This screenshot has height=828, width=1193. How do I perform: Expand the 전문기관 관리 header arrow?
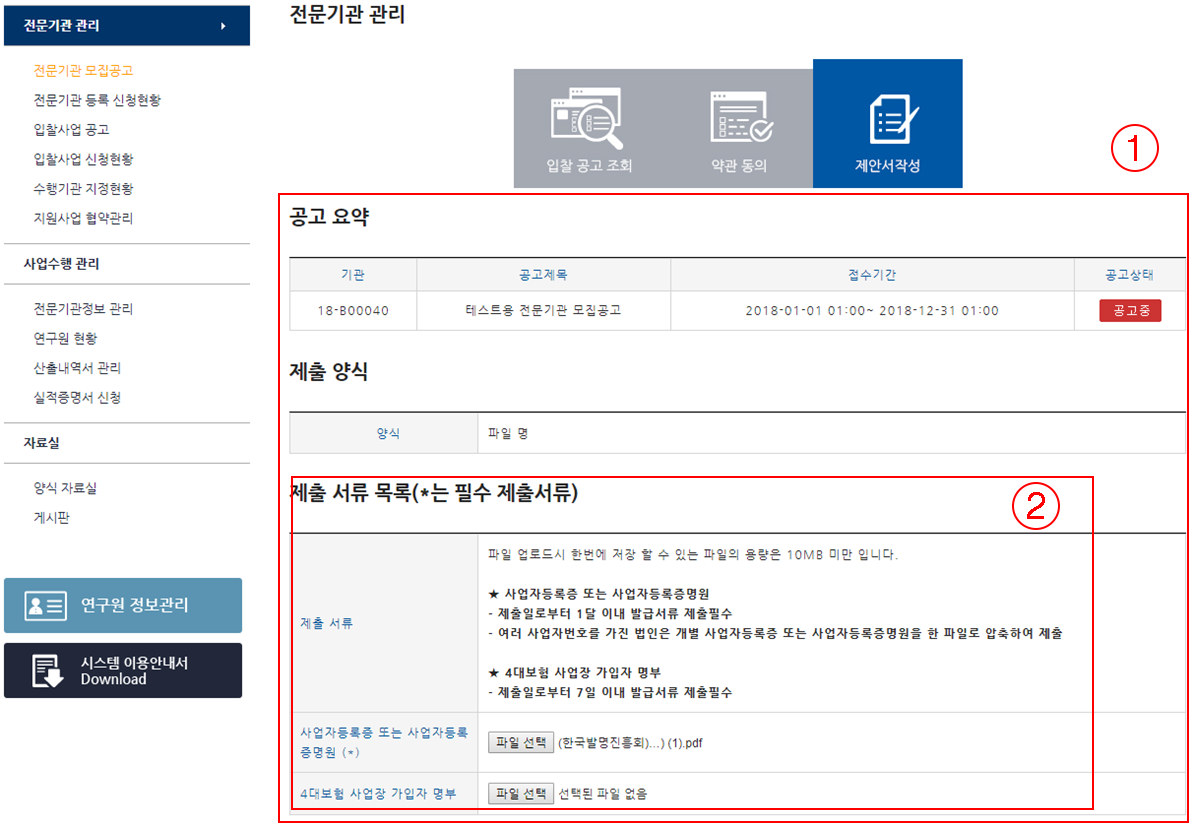223,26
